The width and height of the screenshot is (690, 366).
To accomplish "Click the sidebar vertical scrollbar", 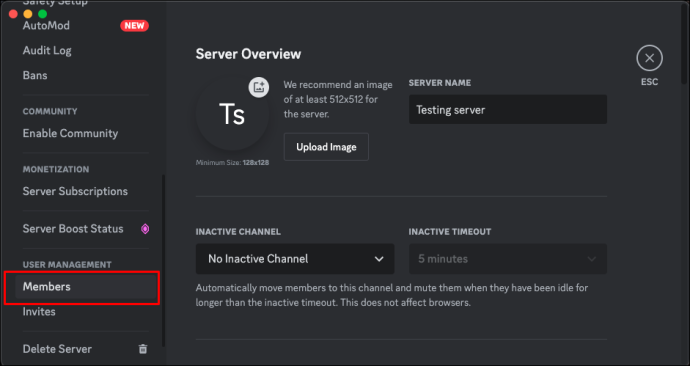I will click(x=164, y=260).
